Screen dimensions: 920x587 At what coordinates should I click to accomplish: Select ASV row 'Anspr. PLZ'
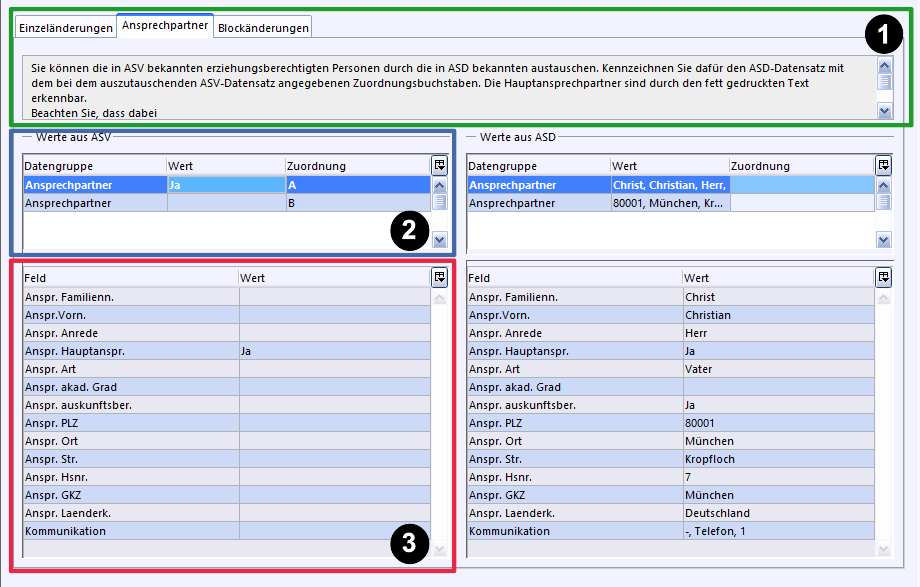(x=226, y=423)
